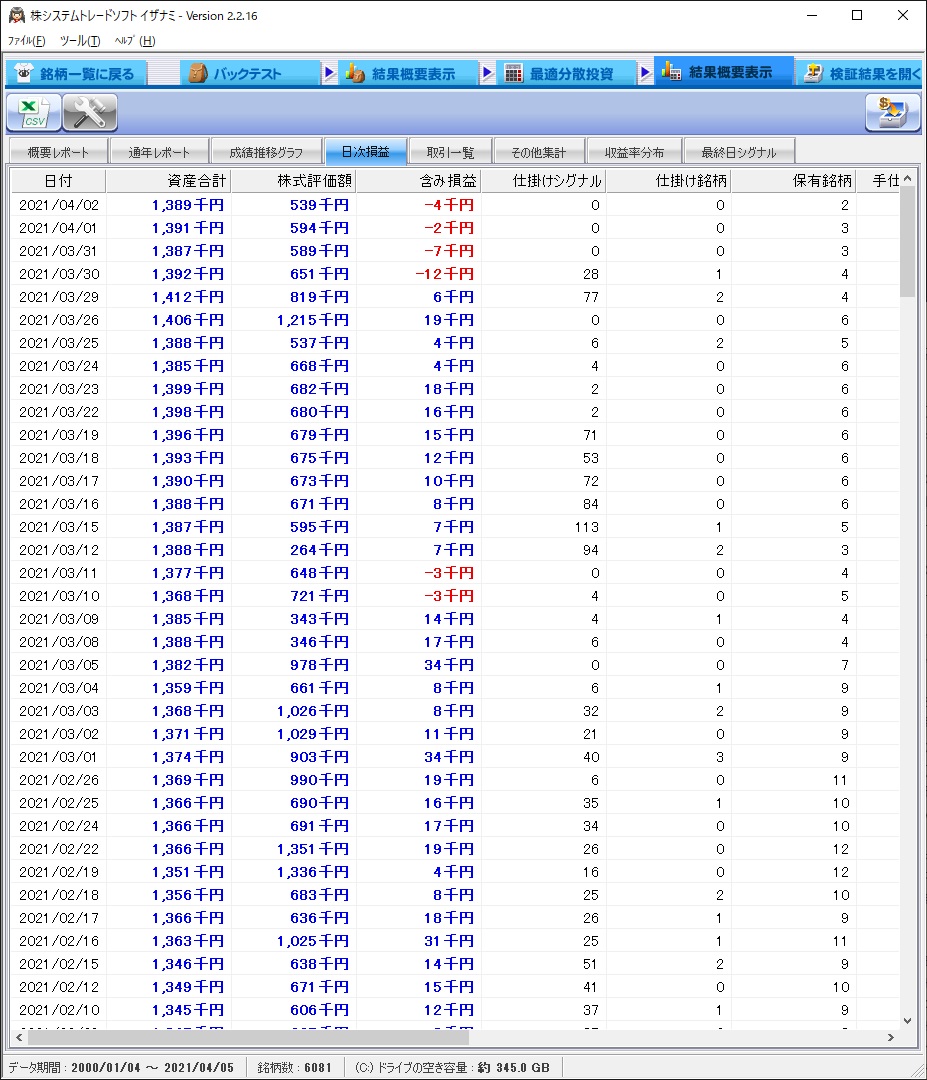Click the money icon button at top right
This screenshot has height=1080, width=927.
pyautogui.click(x=892, y=113)
